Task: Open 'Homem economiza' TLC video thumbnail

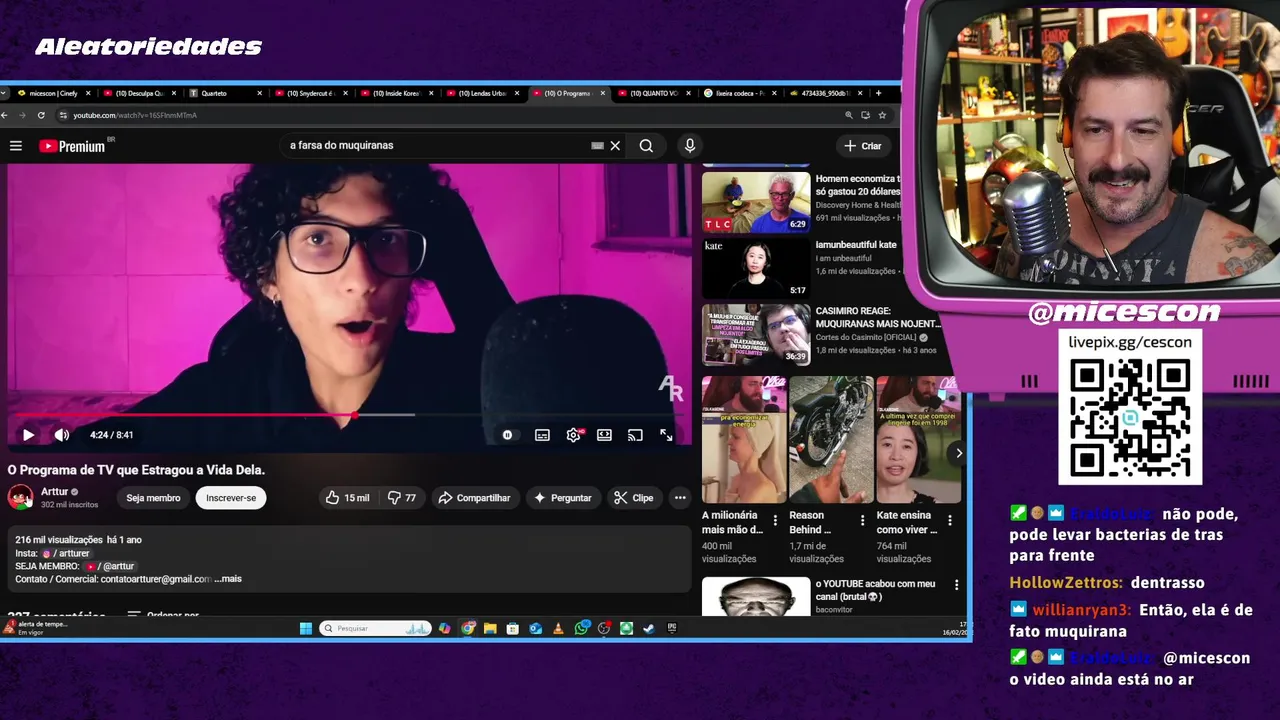Action: (x=756, y=202)
